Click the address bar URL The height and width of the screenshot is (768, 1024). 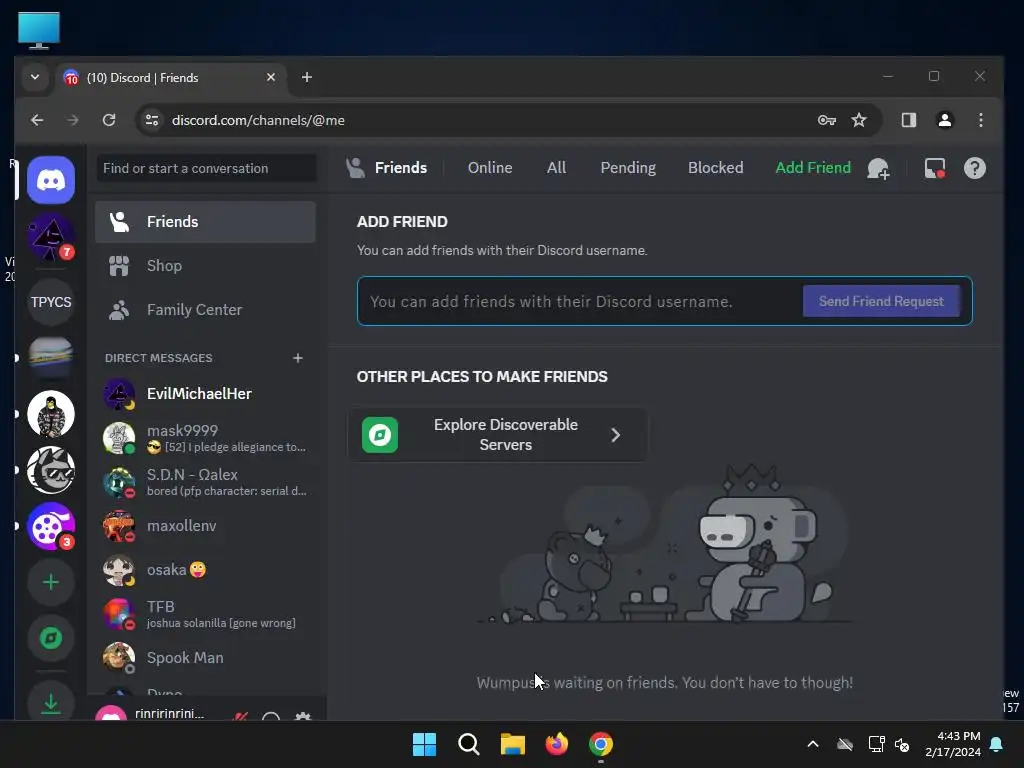tap(258, 120)
